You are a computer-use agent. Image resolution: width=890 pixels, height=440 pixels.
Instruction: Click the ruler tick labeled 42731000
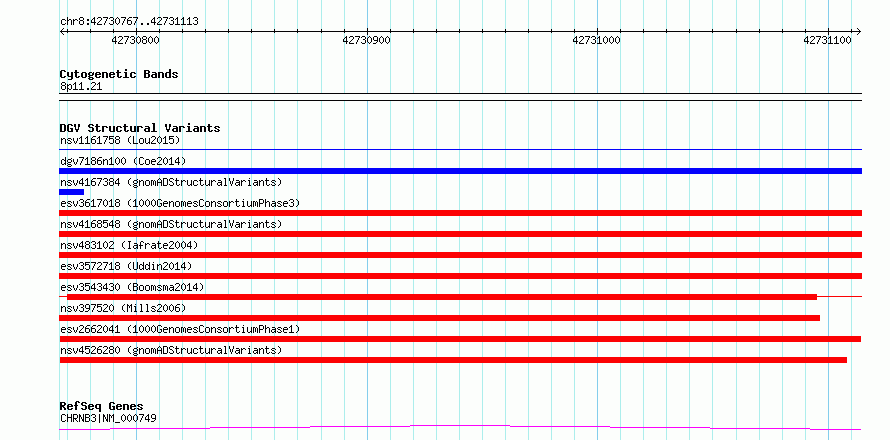597,40
